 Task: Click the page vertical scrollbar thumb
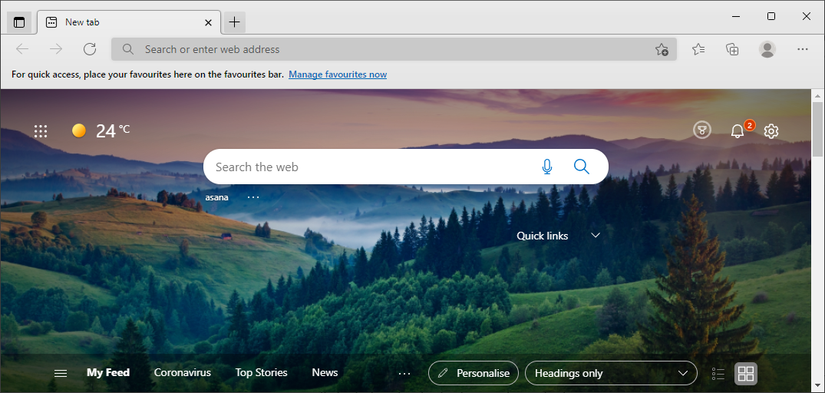click(818, 128)
